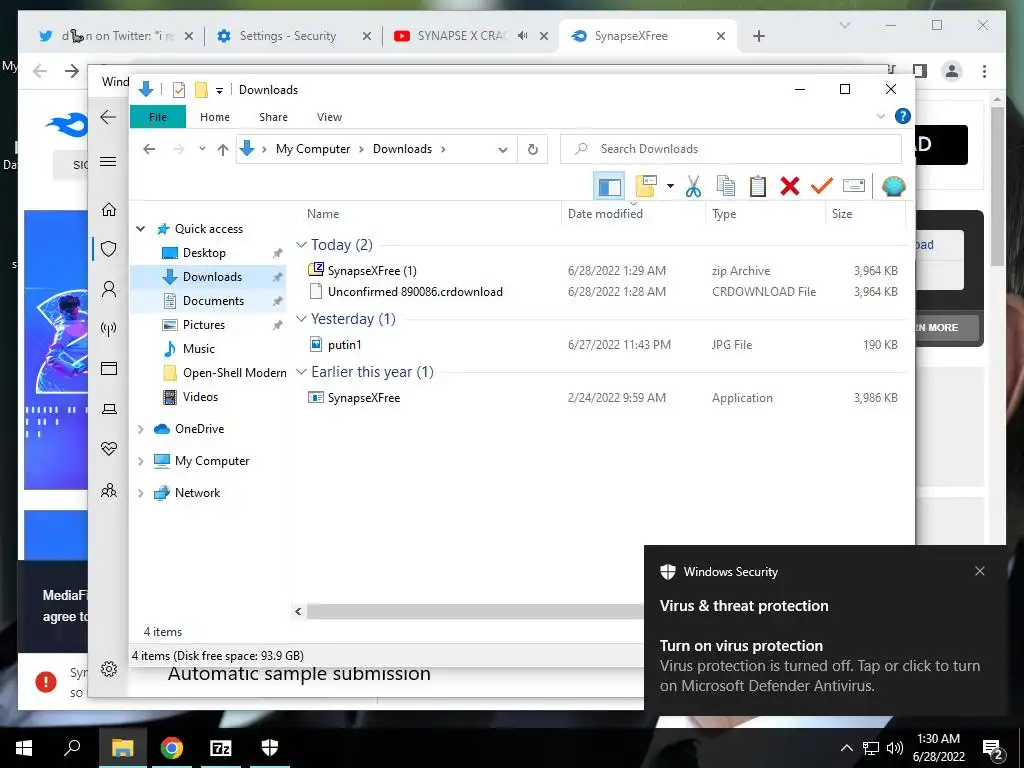Open the Home ribbon tab
This screenshot has width=1024, height=768.
click(x=215, y=117)
